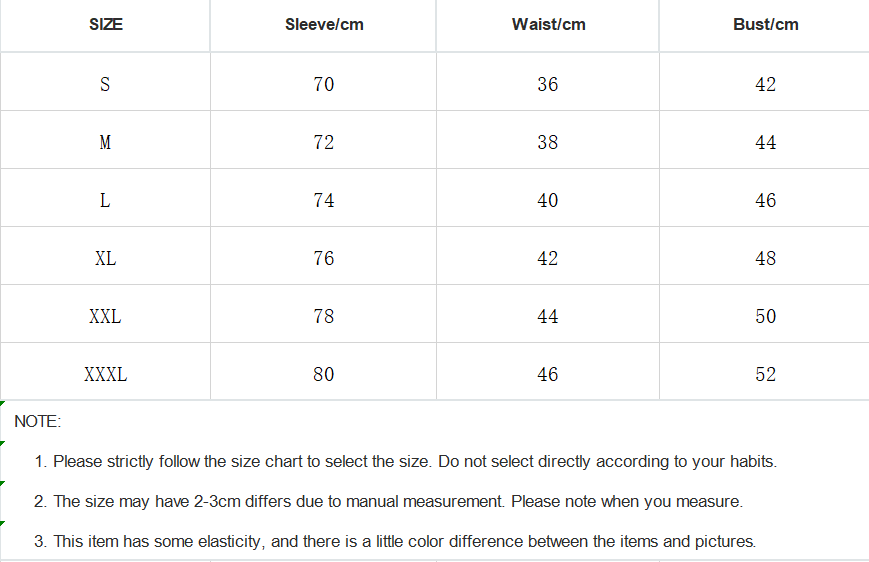Image resolution: width=869 pixels, height=562 pixels.
Task: Select the SIZE column header cell
Action: click(x=105, y=25)
